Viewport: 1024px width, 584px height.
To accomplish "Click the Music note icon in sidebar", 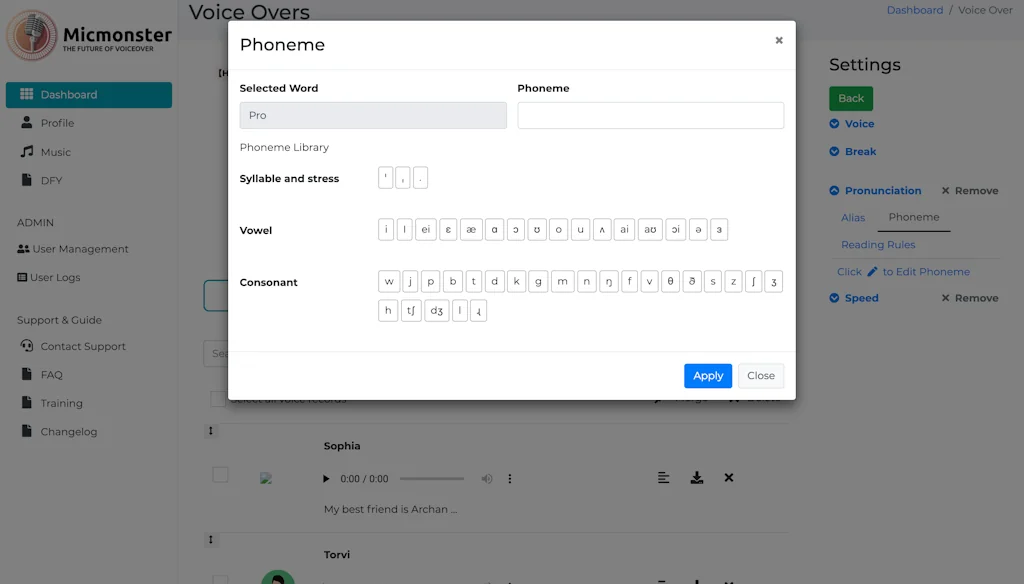I will pyautogui.click(x=27, y=152).
